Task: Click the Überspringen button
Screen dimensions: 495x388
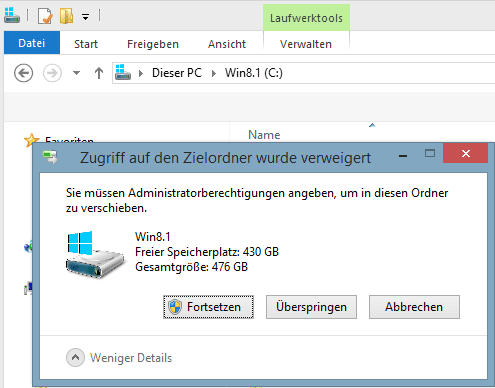Action: [311, 307]
